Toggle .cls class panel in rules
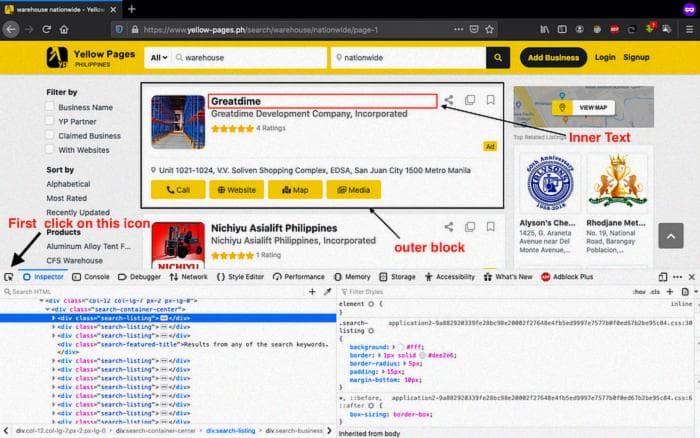 (654, 292)
